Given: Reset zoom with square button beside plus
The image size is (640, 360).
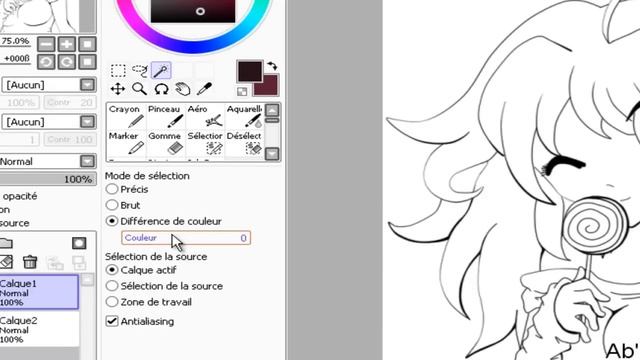Looking at the screenshot, I should [x=87, y=44].
